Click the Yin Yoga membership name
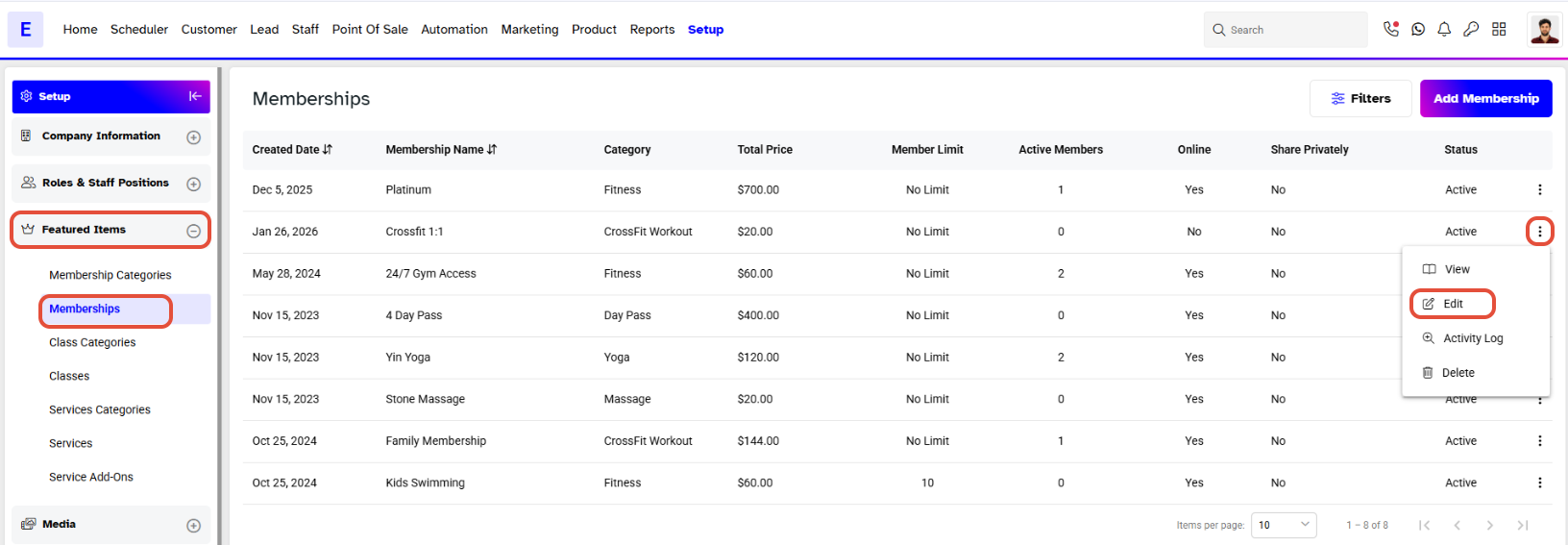 tap(408, 357)
